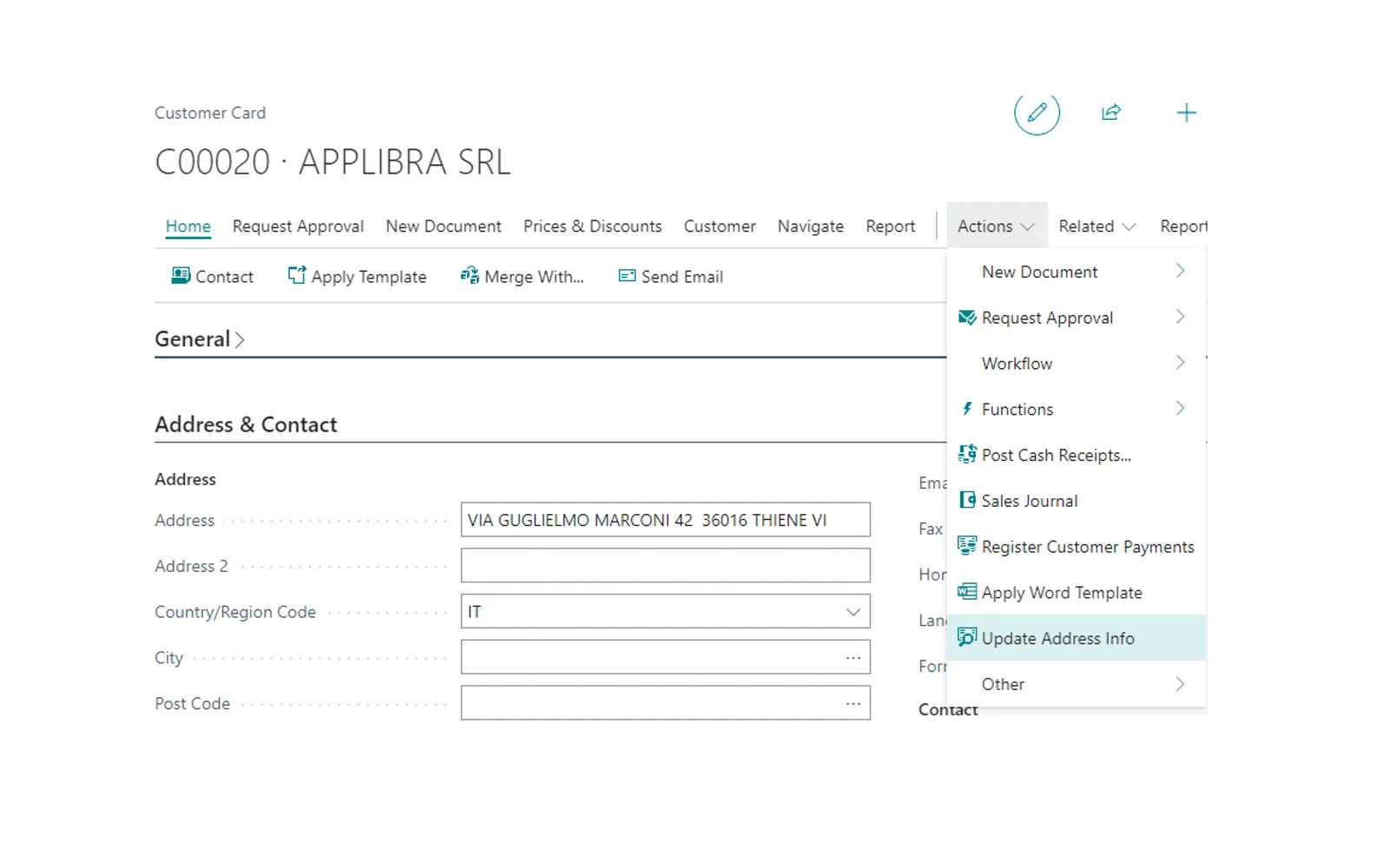This screenshot has width=1389, height=868.
Task: Open City lookup ellipsis button
Action: [853, 657]
